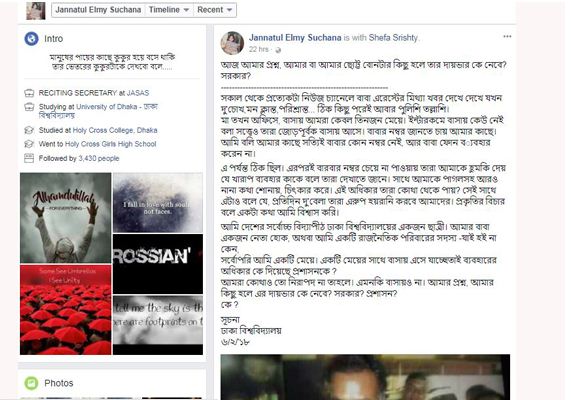Image resolution: width=571 pixels, height=400 pixels.
Task: Click the post author's profile picture
Action: click(x=232, y=43)
